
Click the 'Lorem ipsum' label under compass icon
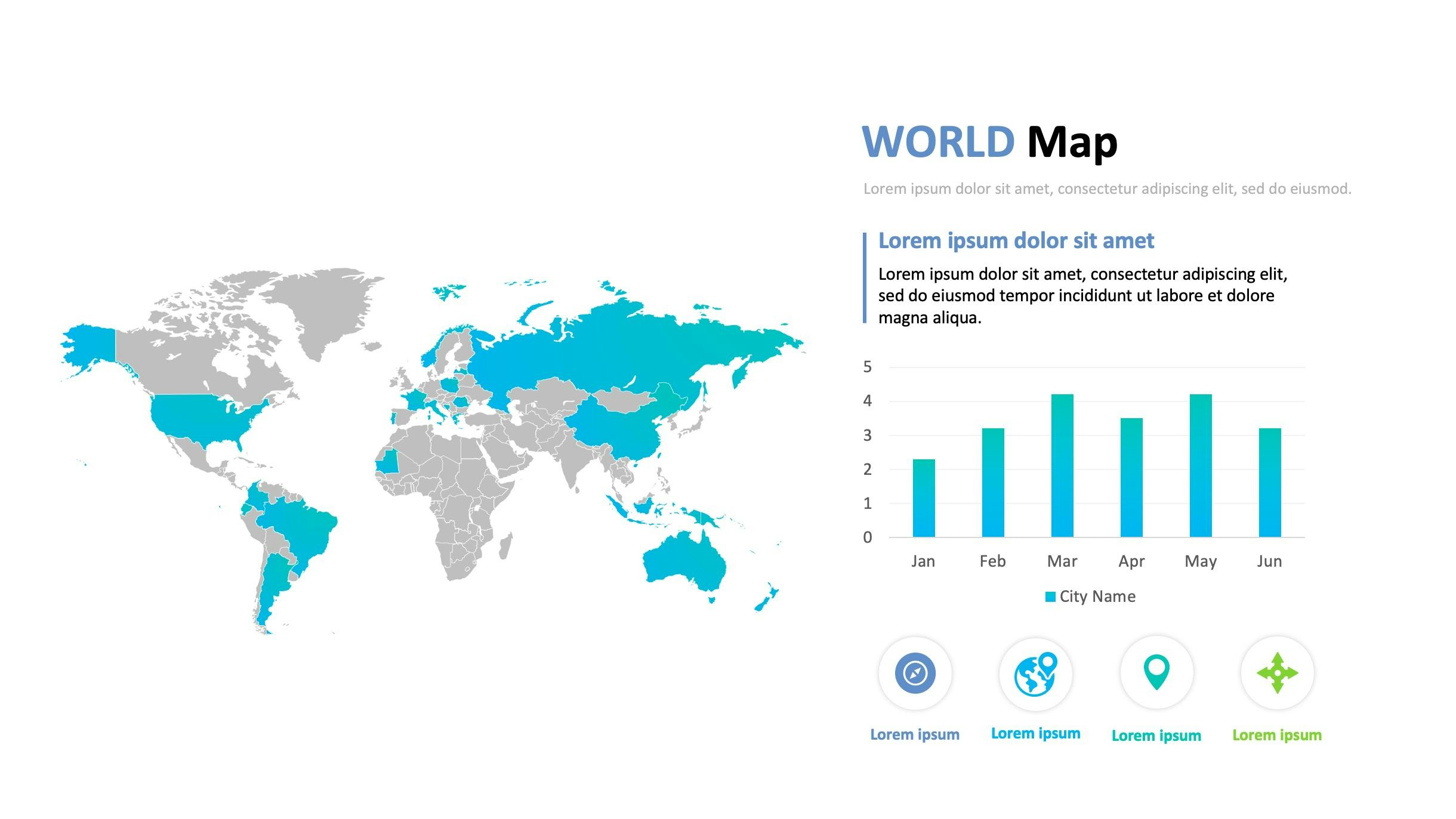915,734
